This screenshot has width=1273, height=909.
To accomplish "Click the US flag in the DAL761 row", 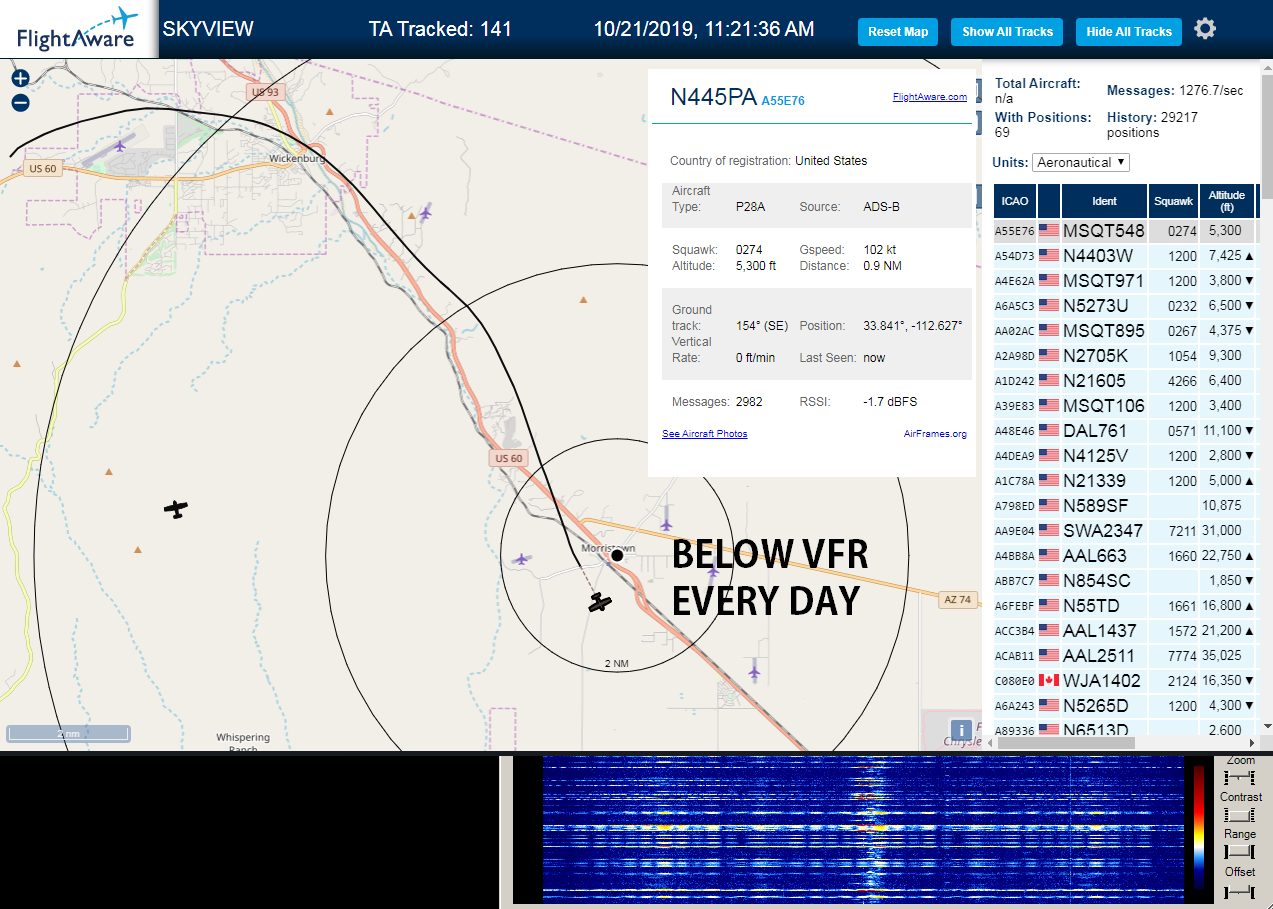I will 1049,430.
